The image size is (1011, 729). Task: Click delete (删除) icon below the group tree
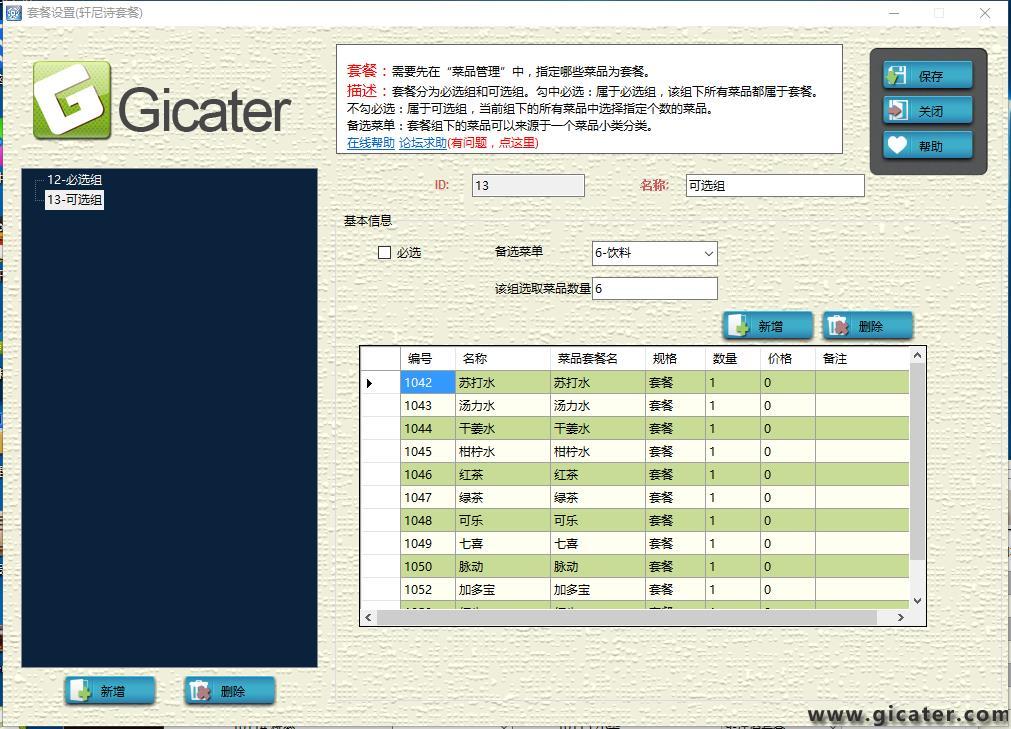200,691
